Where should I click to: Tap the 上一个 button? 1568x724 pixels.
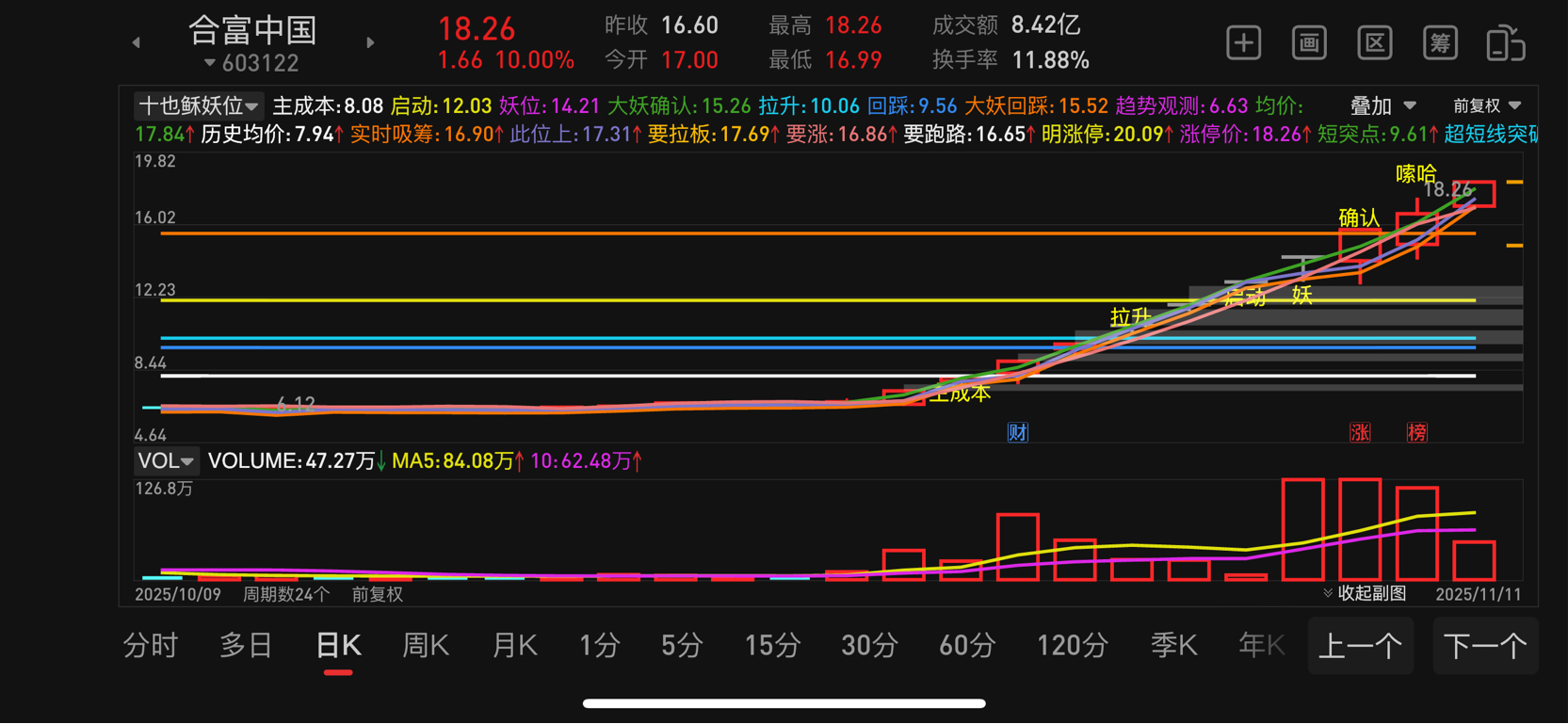coord(1361,646)
